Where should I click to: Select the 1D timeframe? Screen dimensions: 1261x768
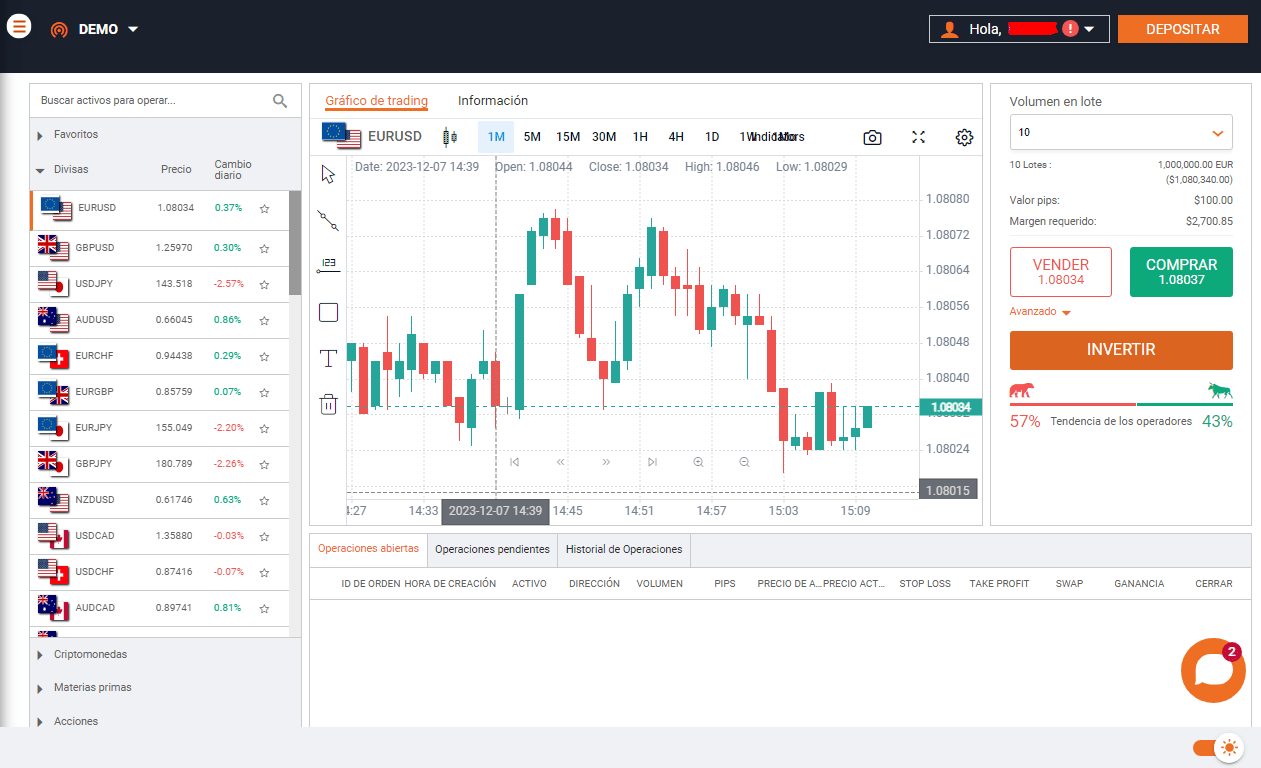[x=712, y=137]
